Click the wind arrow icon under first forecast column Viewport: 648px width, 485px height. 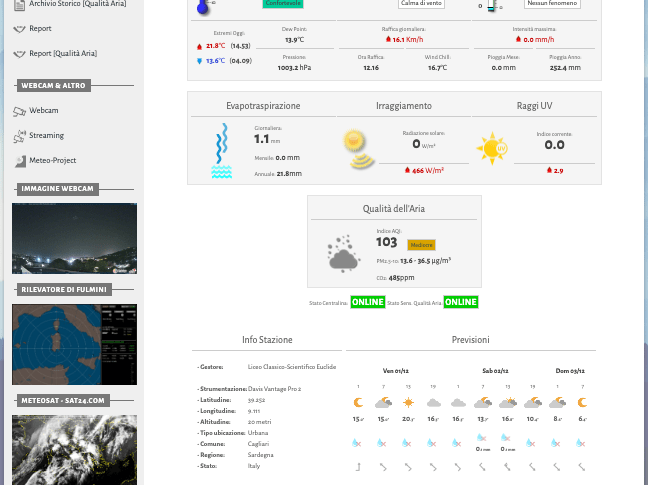(358, 467)
